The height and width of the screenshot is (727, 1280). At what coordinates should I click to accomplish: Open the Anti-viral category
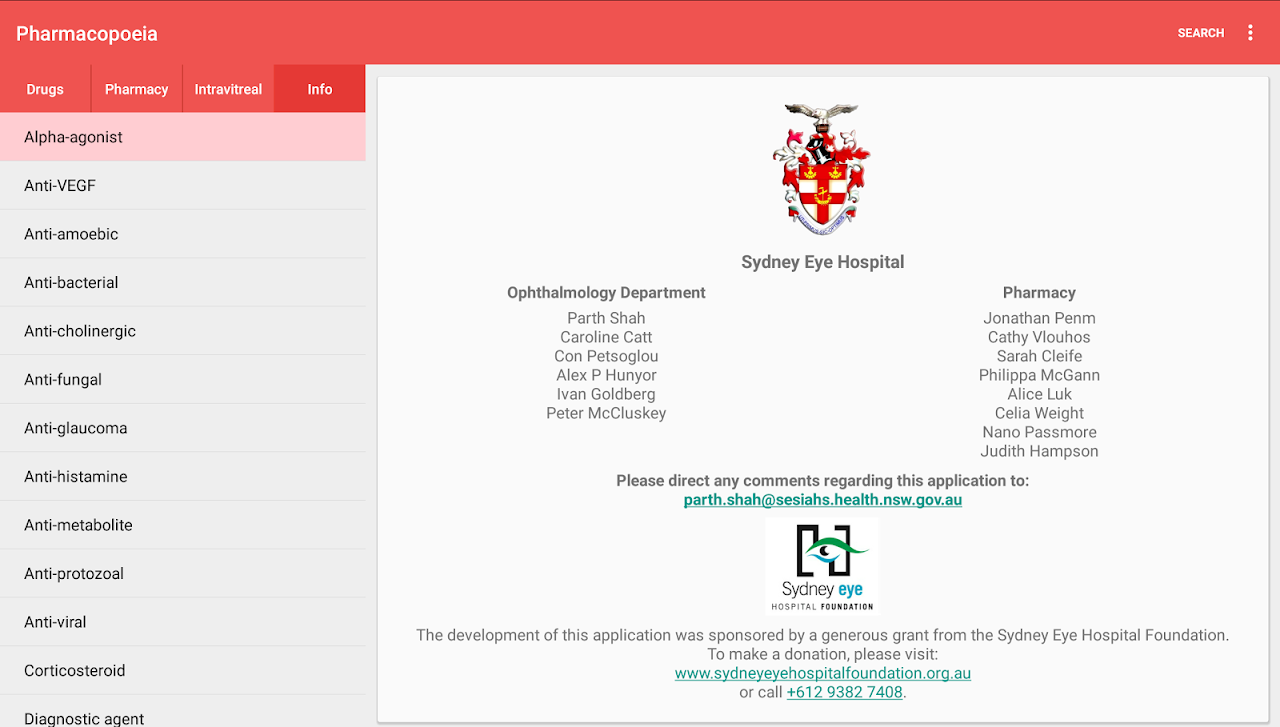pos(182,622)
